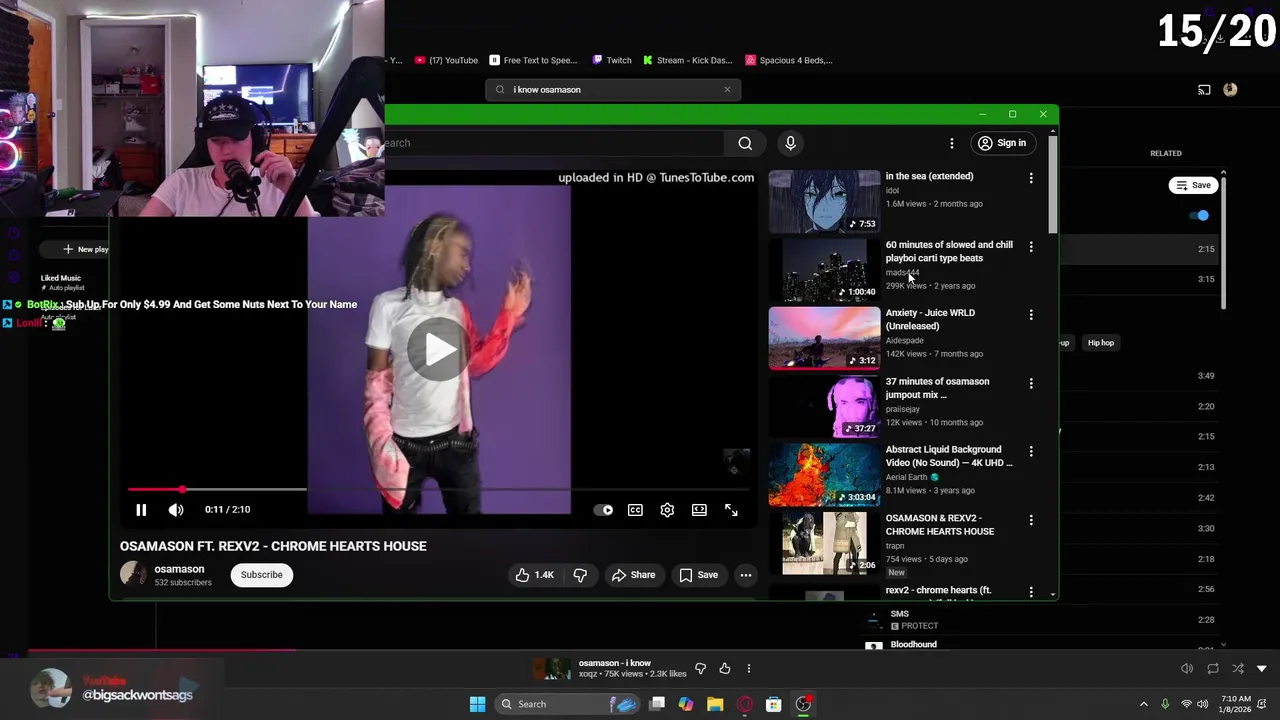Like the Chrome Hearts House video
Viewport: 1280px width, 720px height.
point(534,575)
